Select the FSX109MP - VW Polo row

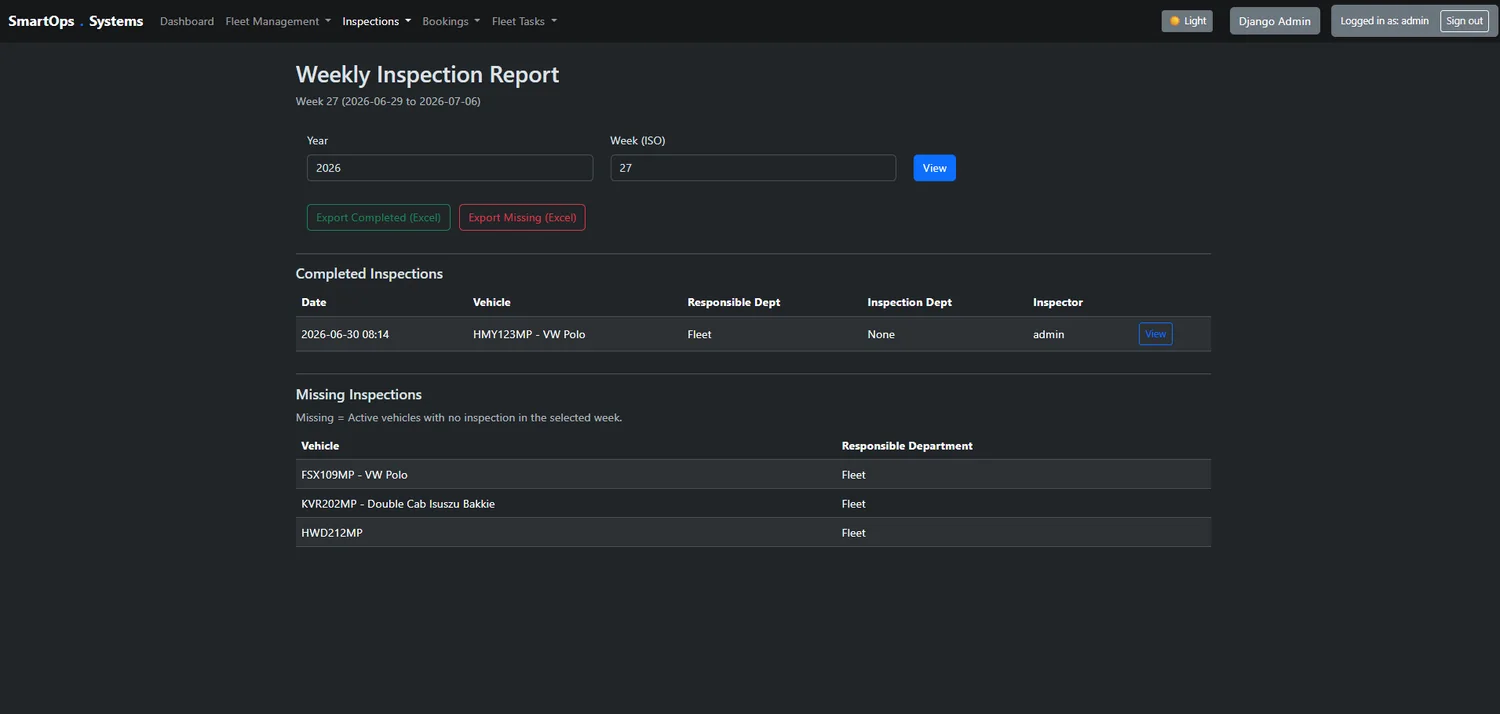click(x=753, y=475)
